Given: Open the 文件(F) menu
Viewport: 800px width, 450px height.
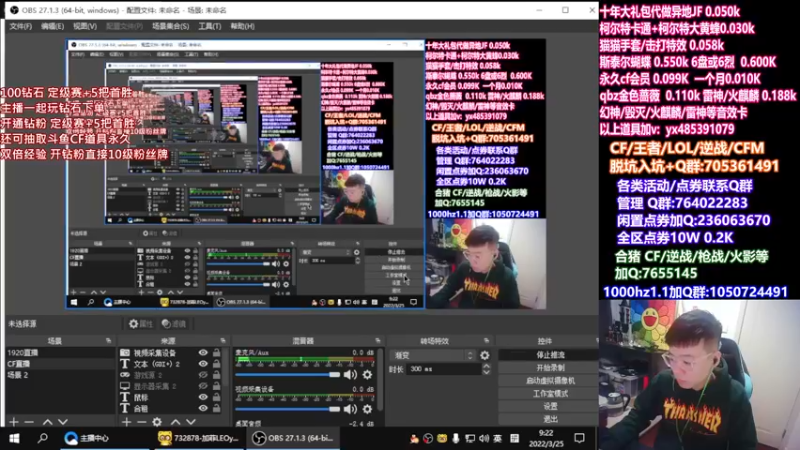Looking at the screenshot, I should 20,26.
